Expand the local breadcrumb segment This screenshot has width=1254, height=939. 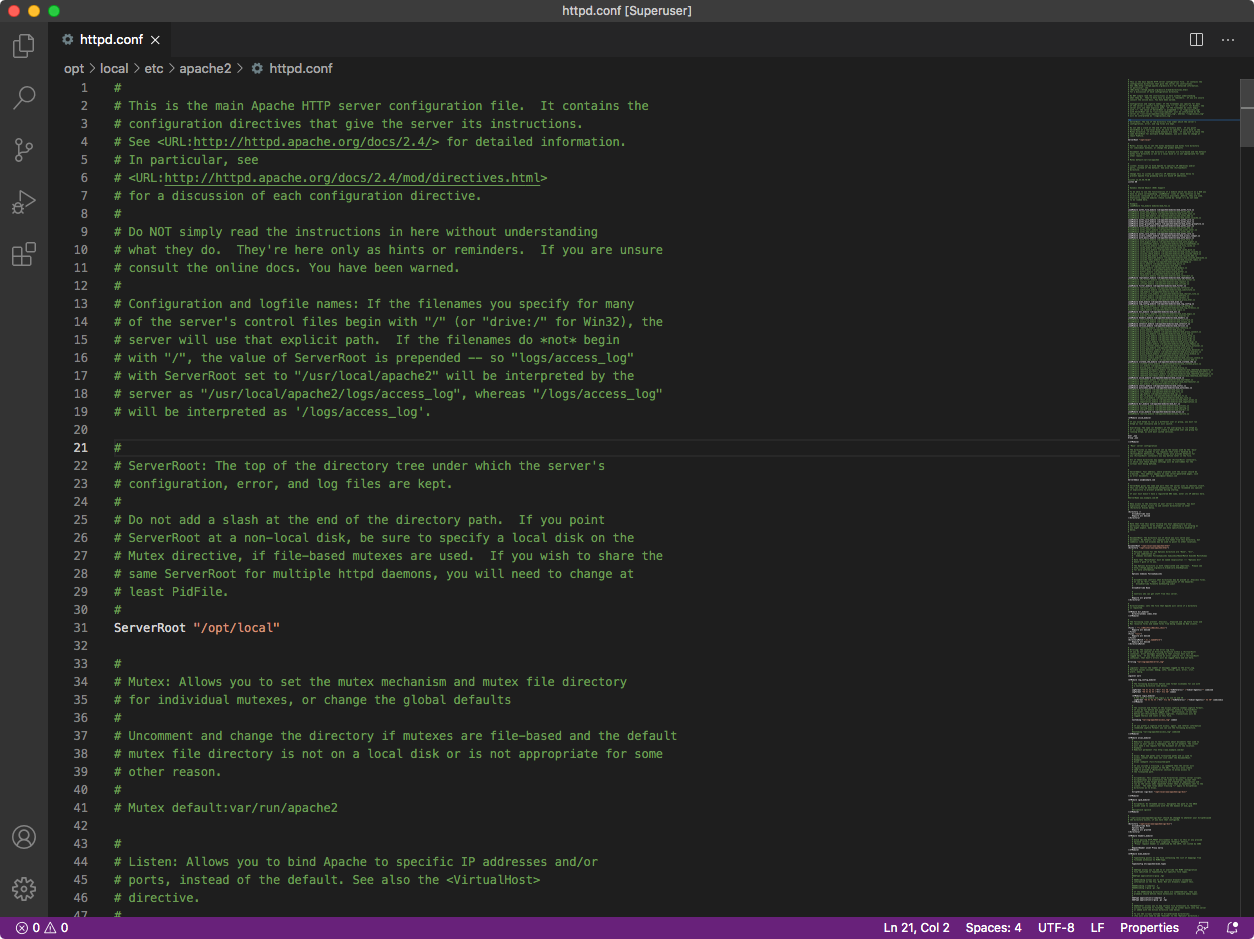pos(114,69)
